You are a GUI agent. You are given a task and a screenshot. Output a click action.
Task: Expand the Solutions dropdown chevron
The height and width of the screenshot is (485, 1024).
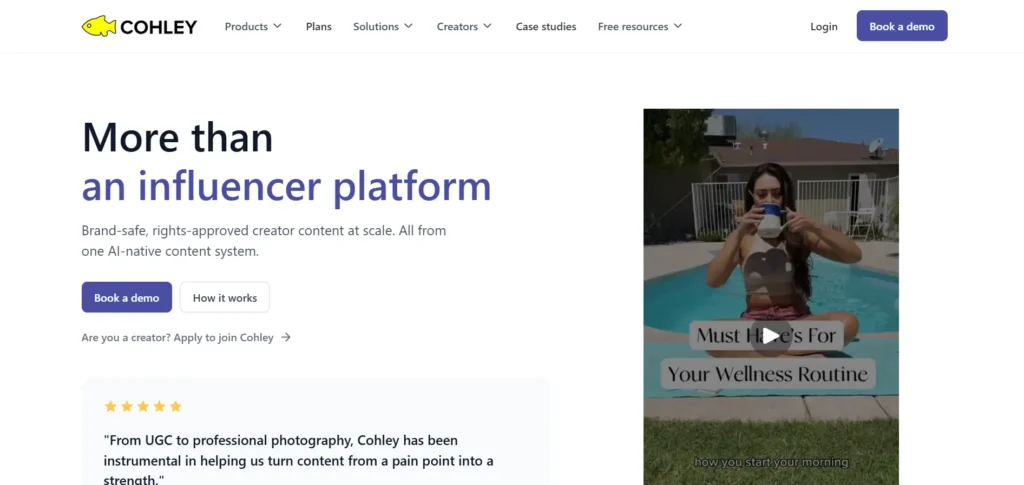click(x=408, y=26)
